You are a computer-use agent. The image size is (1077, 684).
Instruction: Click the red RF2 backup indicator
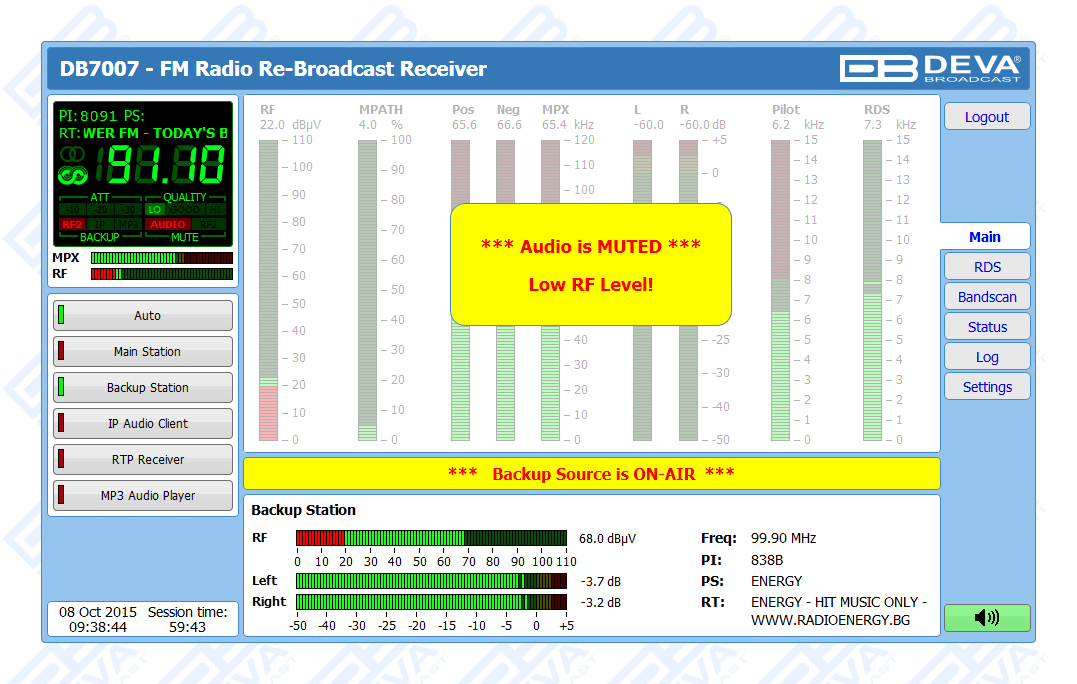pos(72,224)
